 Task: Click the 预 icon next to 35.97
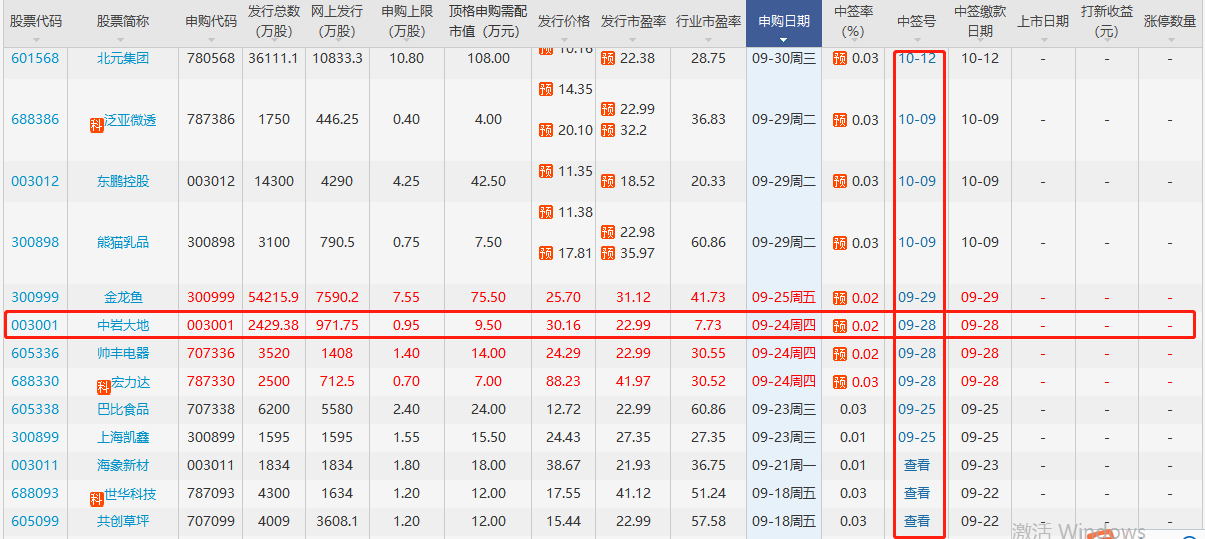(607, 253)
